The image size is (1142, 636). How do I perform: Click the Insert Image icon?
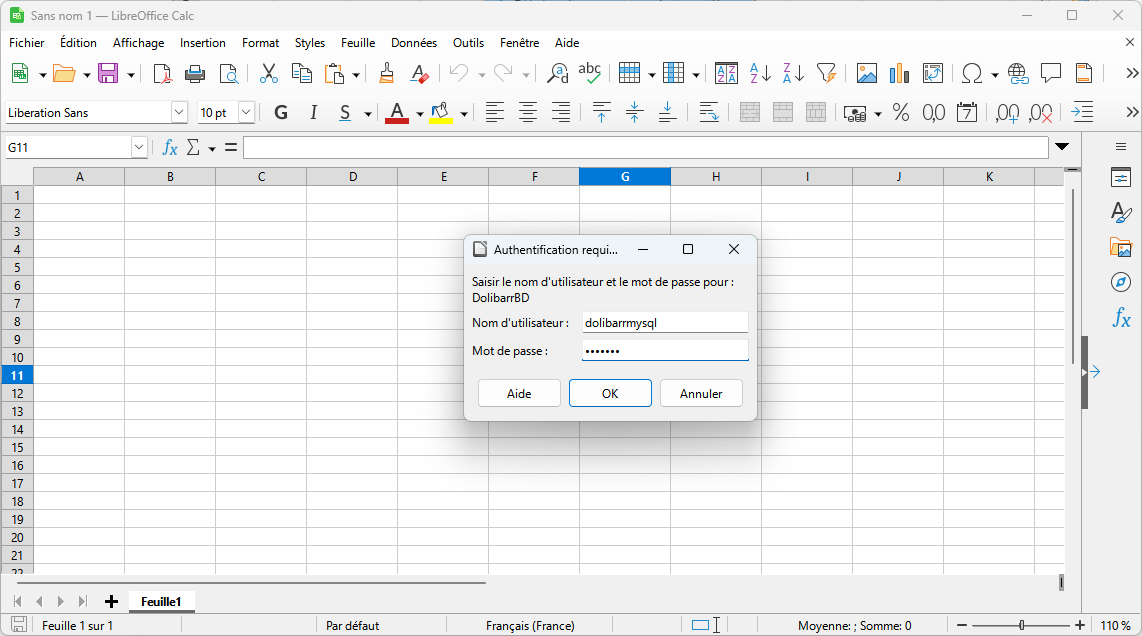pyautogui.click(x=866, y=73)
